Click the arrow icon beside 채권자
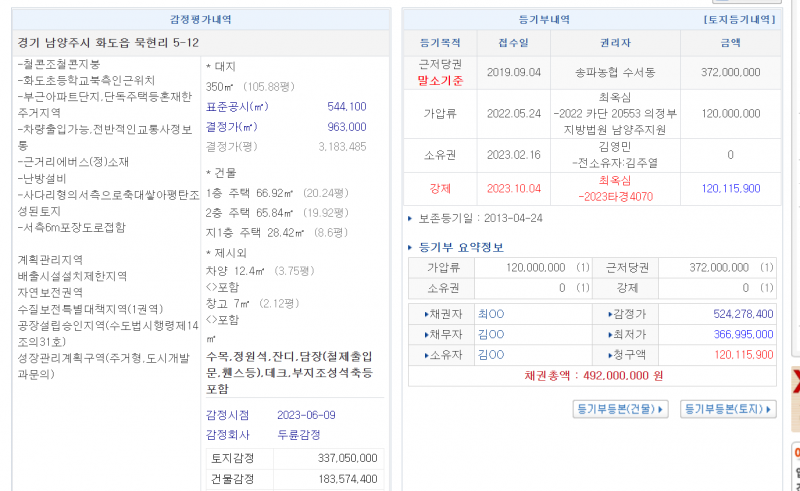The width and height of the screenshot is (800, 491). click(x=428, y=313)
